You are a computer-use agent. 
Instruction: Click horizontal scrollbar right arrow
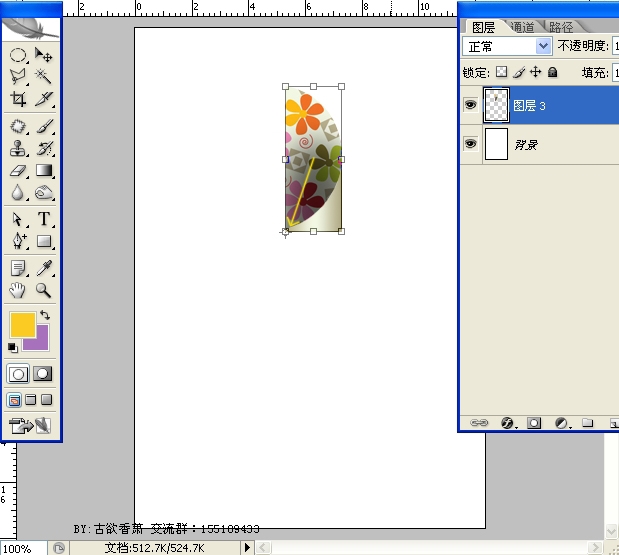click(x=595, y=548)
